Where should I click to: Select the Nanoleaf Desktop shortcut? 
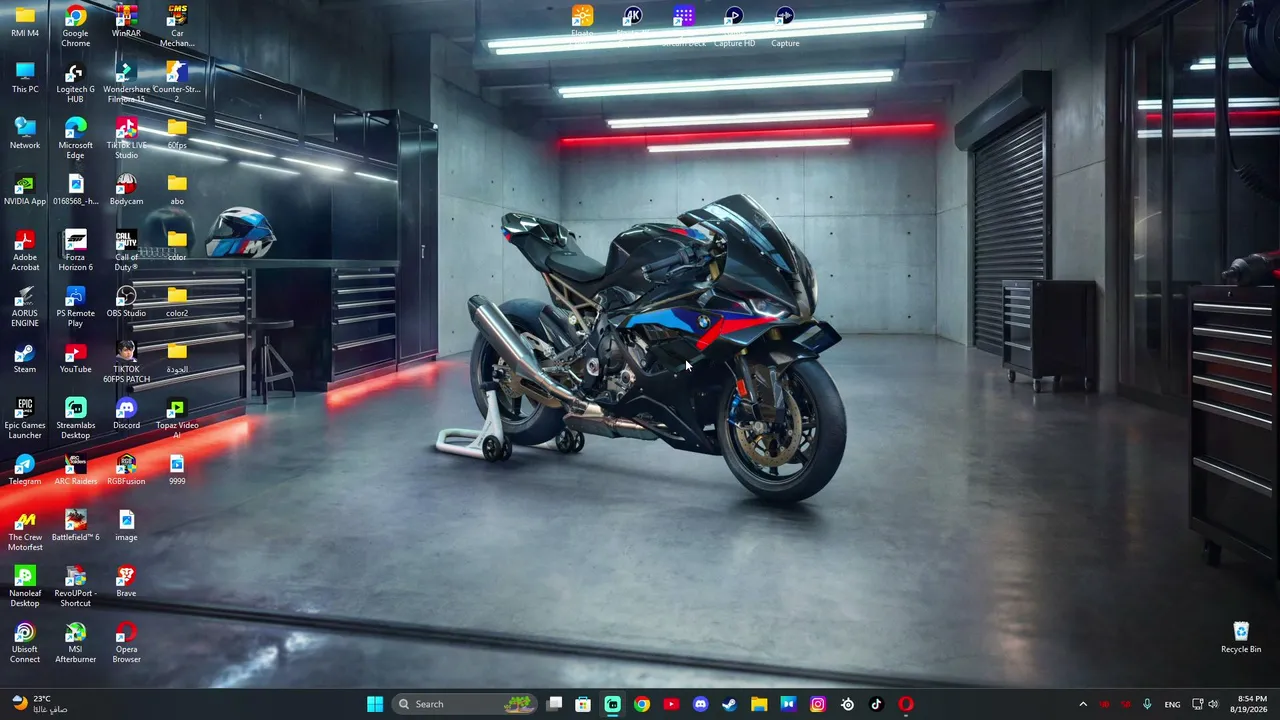click(x=25, y=586)
